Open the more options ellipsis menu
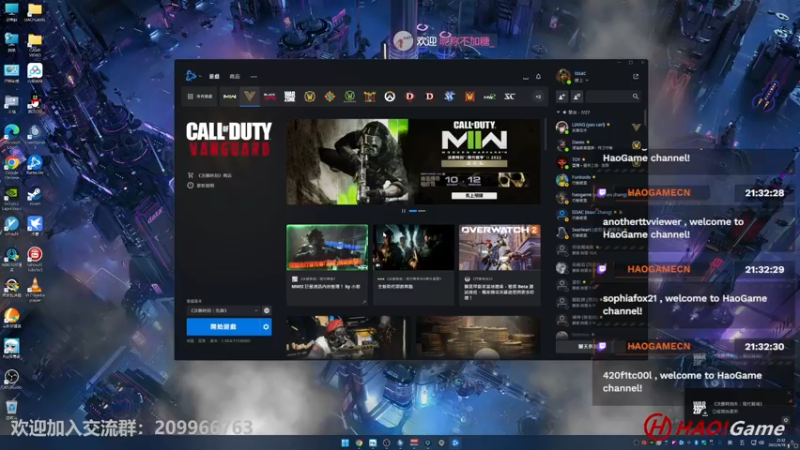The width and height of the screenshot is (800, 450). tap(254, 77)
